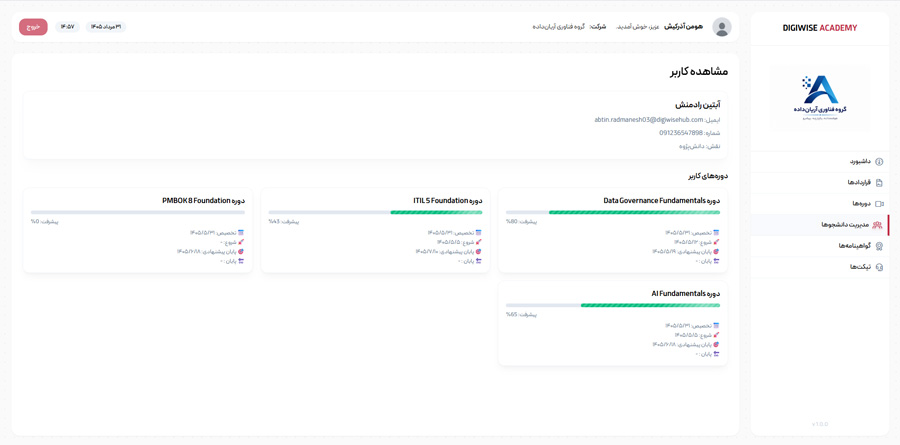Click calendar icon in ITIL 5 card
Screen dimensions: 900x445
pos(478,233)
